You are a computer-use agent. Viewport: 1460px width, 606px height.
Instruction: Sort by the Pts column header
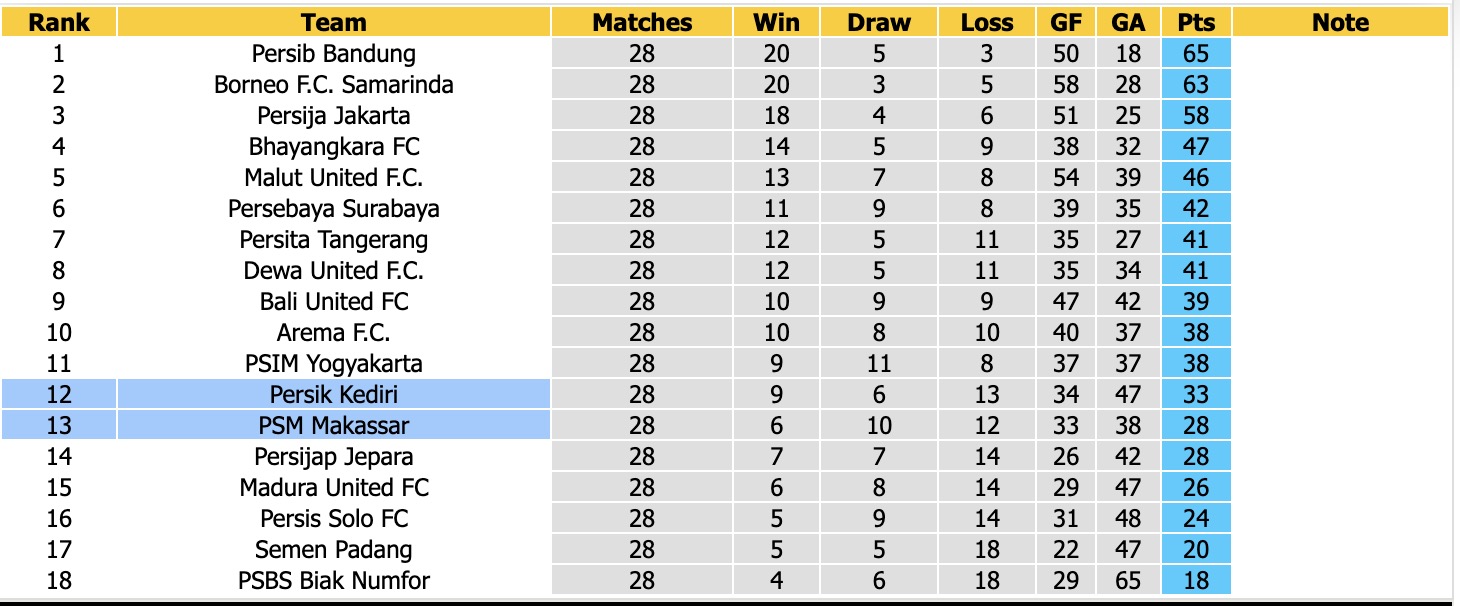pos(1195,22)
